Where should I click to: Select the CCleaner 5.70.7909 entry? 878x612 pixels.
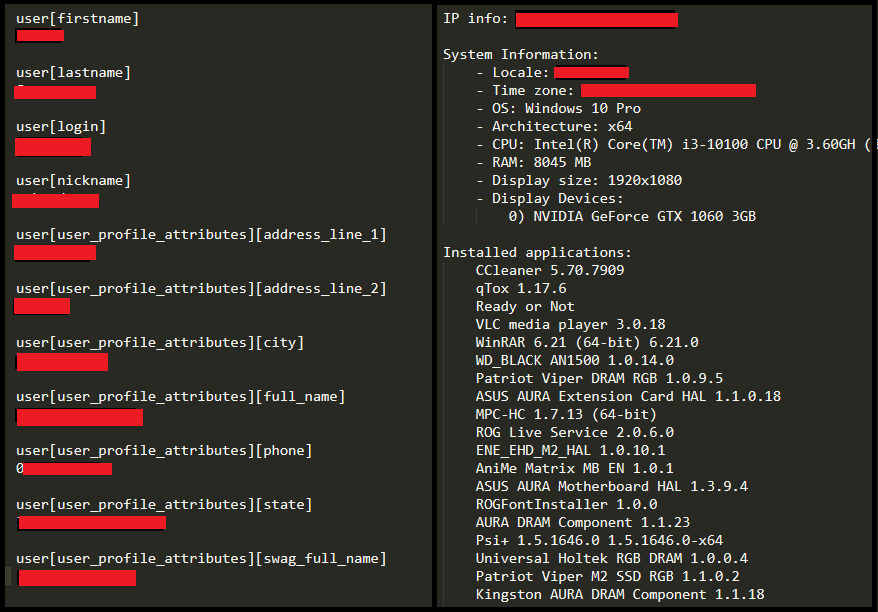(x=550, y=270)
